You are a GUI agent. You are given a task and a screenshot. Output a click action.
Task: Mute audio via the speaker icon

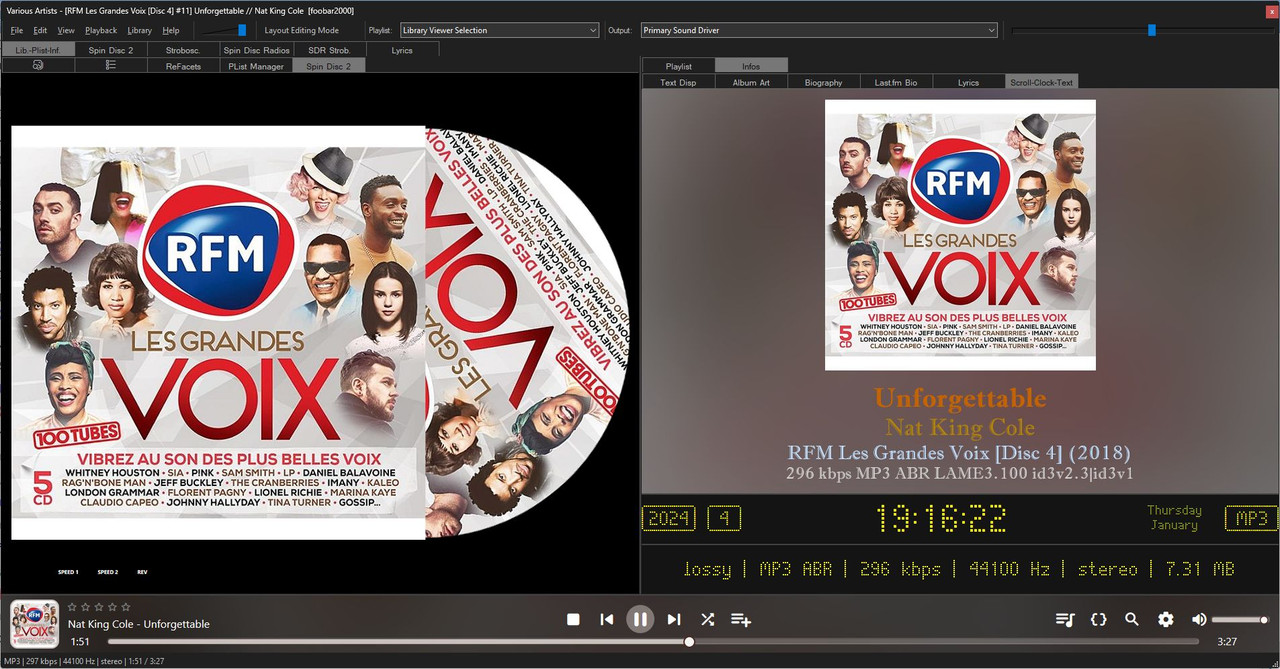pyautogui.click(x=1199, y=620)
